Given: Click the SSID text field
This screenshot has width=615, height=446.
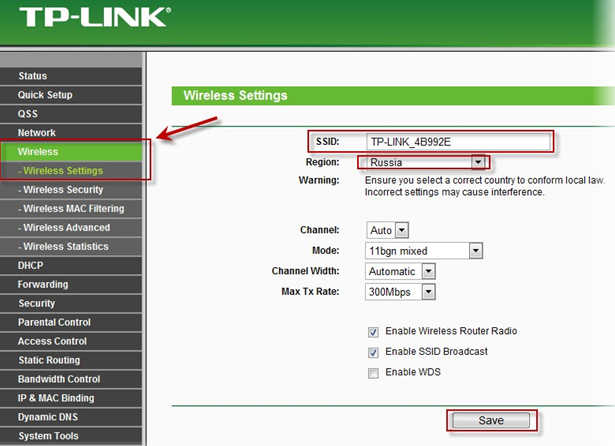Looking at the screenshot, I should [x=458, y=142].
